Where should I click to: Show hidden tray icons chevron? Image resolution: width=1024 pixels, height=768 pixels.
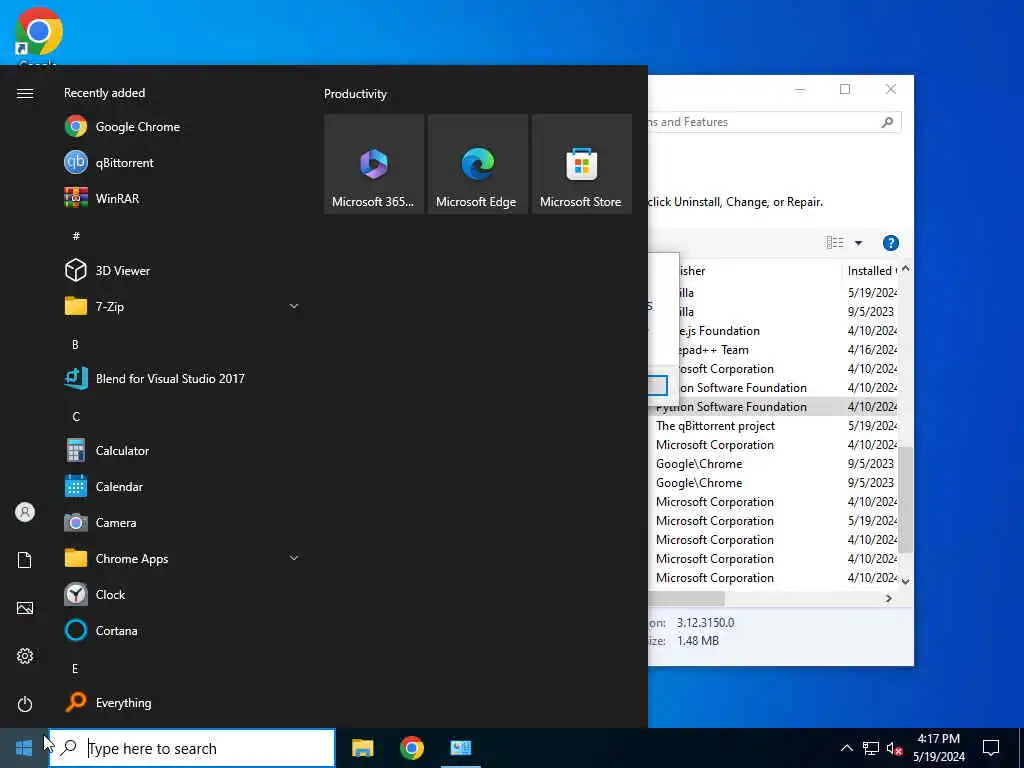[x=846, y=748]
